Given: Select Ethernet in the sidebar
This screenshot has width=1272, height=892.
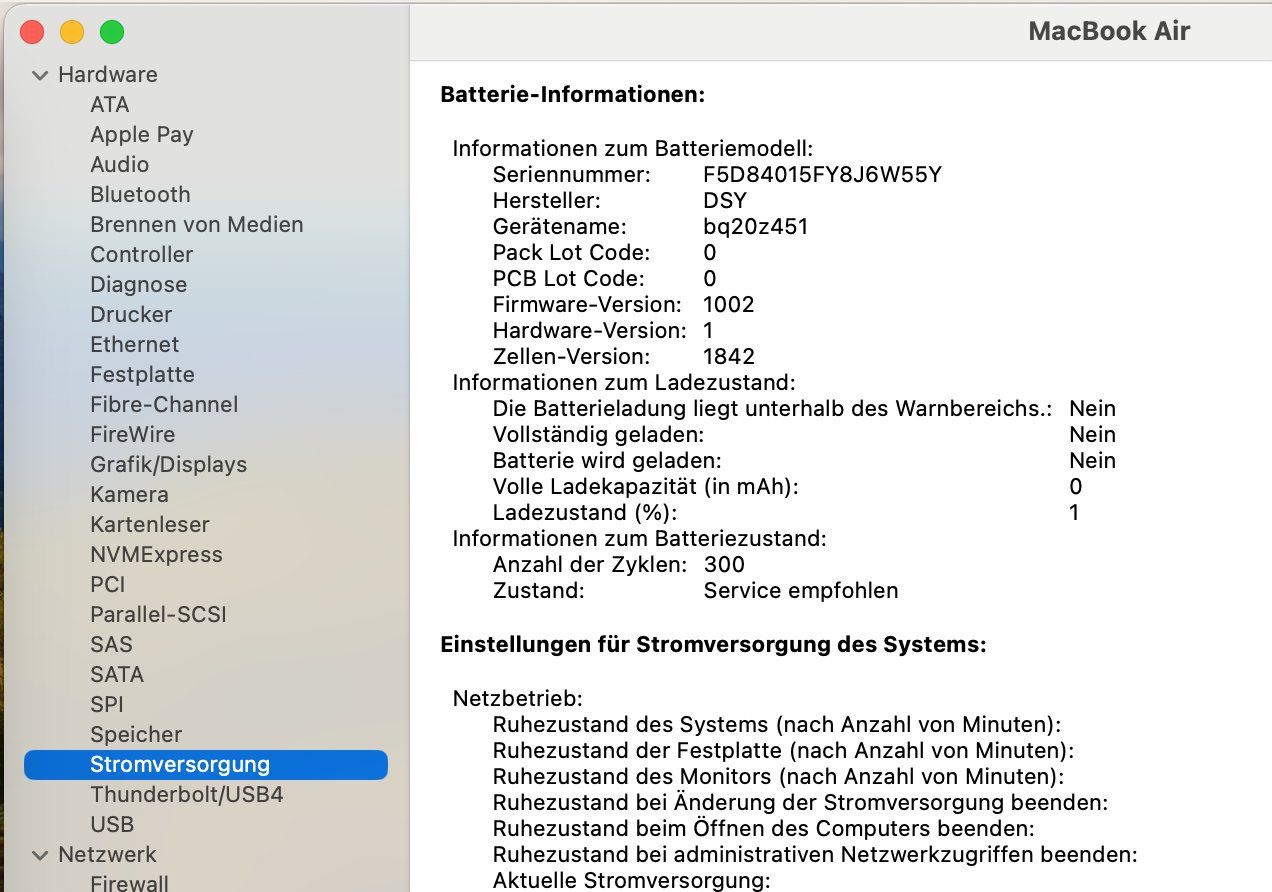Looking at the screenshot, I should [135, 345].
